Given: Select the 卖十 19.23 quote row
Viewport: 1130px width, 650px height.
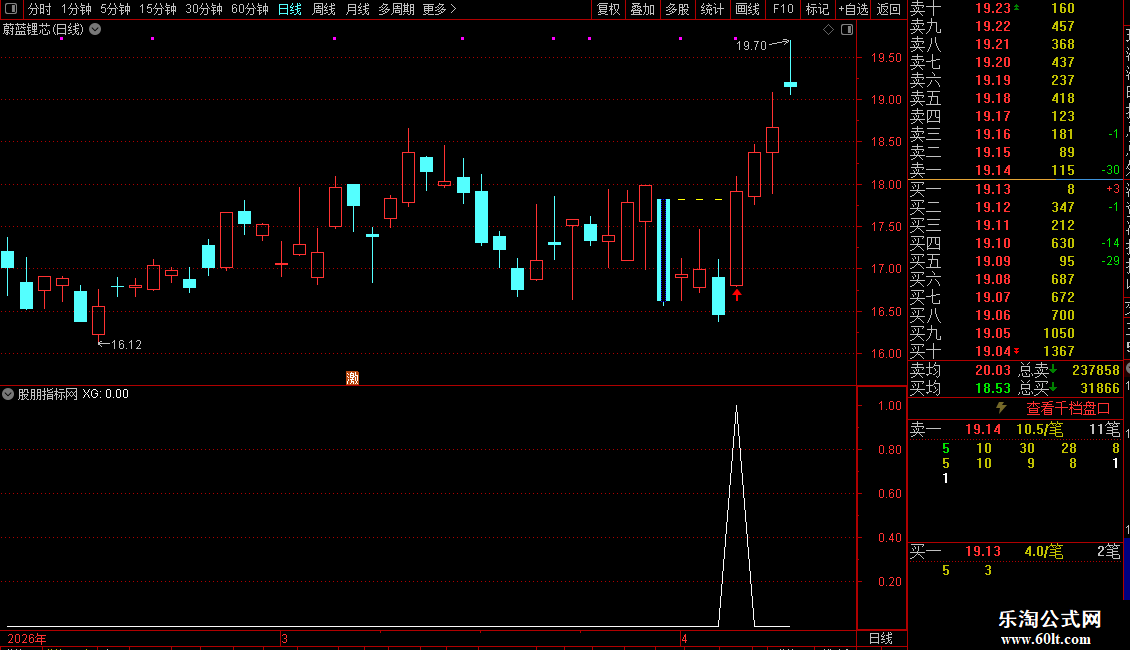Looking at the screenshot, I should tap(1015, 8).
